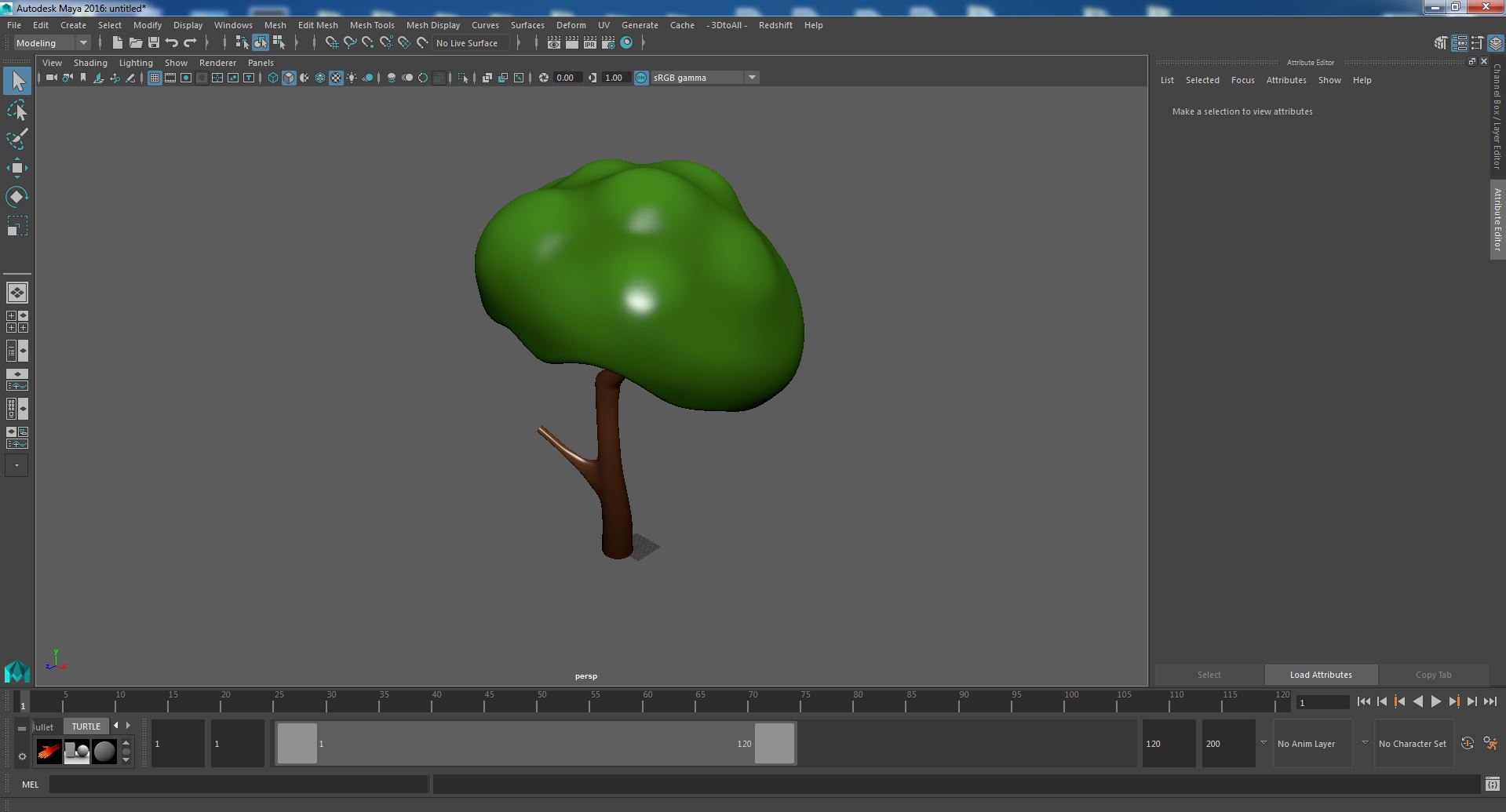The height and width of the screenshot is (812, 1506).
Task: Choose the Move tool
Action: (x=17, y=168)
